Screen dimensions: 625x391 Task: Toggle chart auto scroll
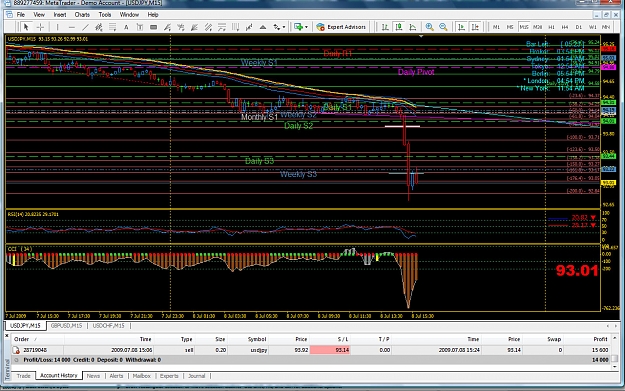[x=462, y=27]
